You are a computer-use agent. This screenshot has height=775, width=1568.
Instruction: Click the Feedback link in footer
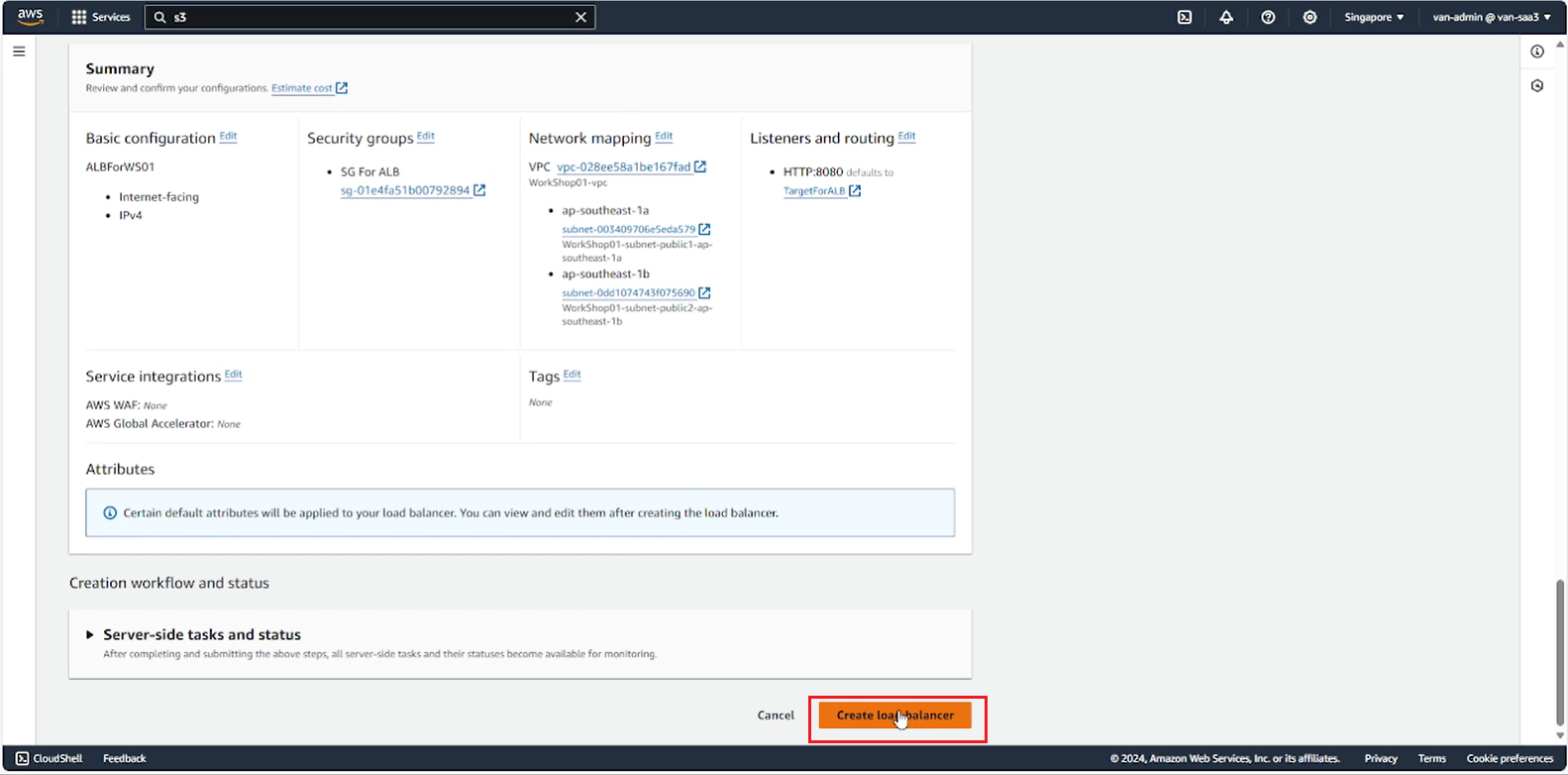point(125,759)
